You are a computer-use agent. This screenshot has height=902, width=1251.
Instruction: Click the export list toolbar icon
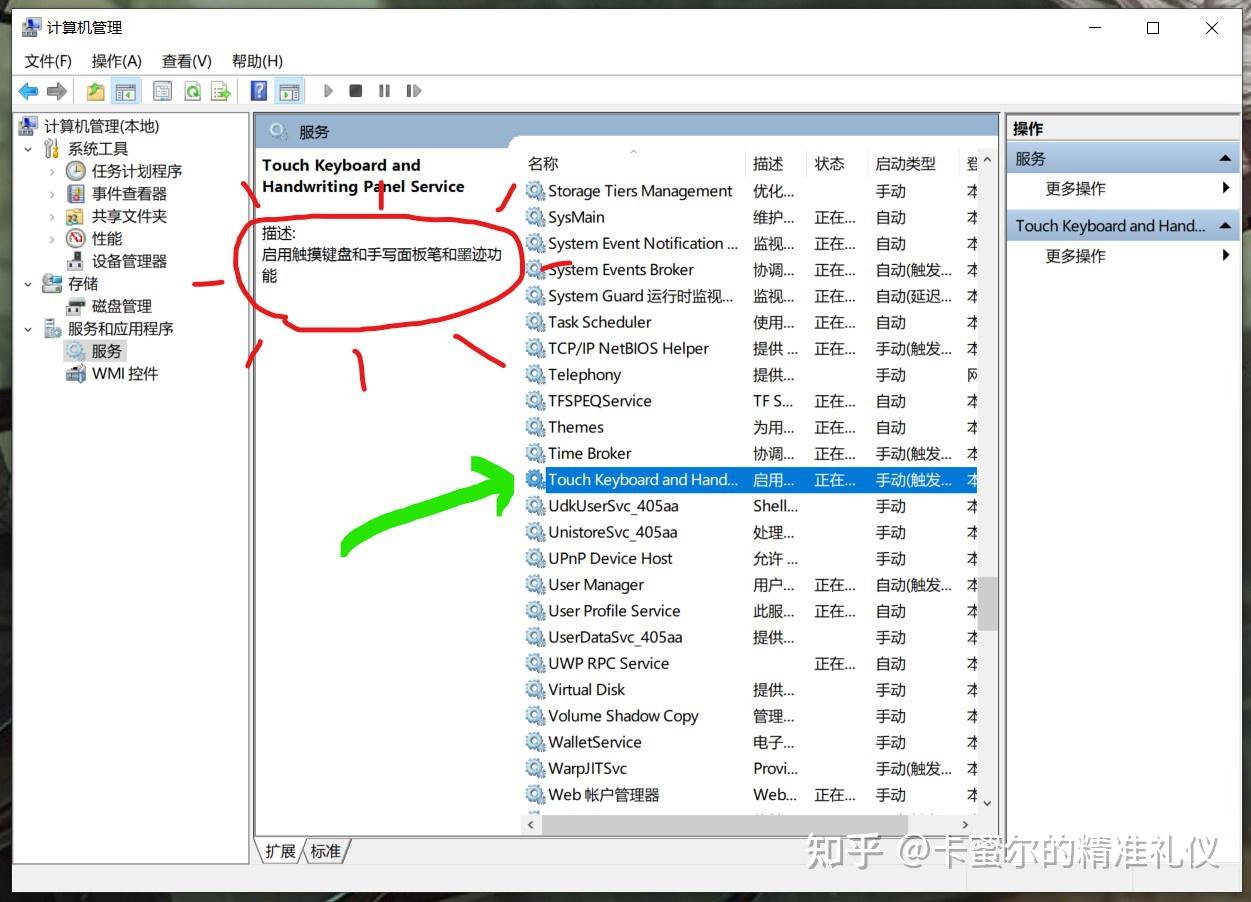pos(220,90)
